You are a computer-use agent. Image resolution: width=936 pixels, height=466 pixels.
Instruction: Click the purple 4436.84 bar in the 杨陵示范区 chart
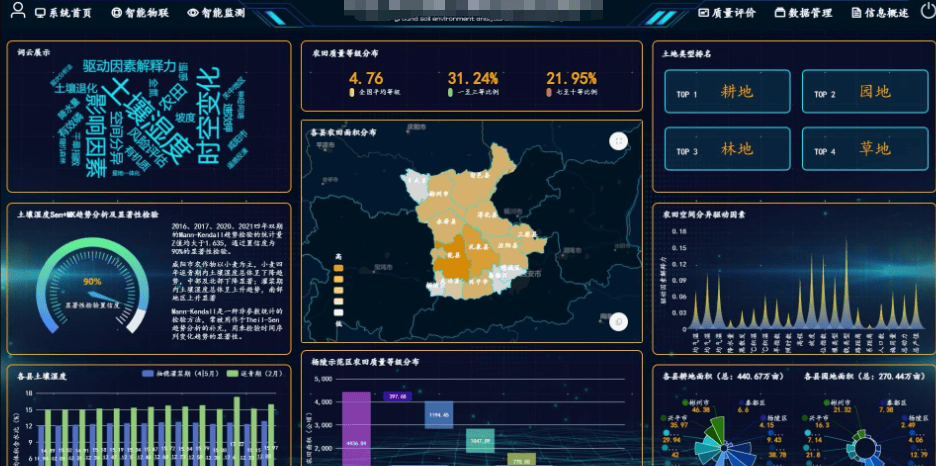pyautogui.click(x=356, y=428)
